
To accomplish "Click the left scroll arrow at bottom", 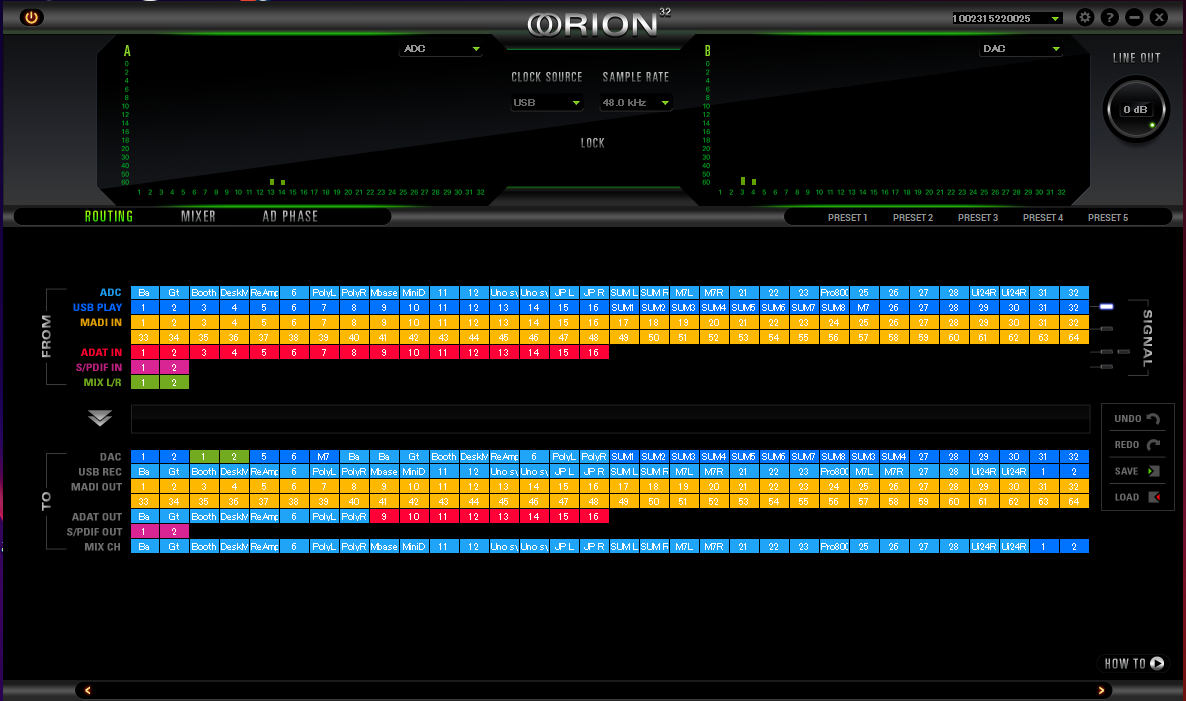I will [x=88, y=690].
